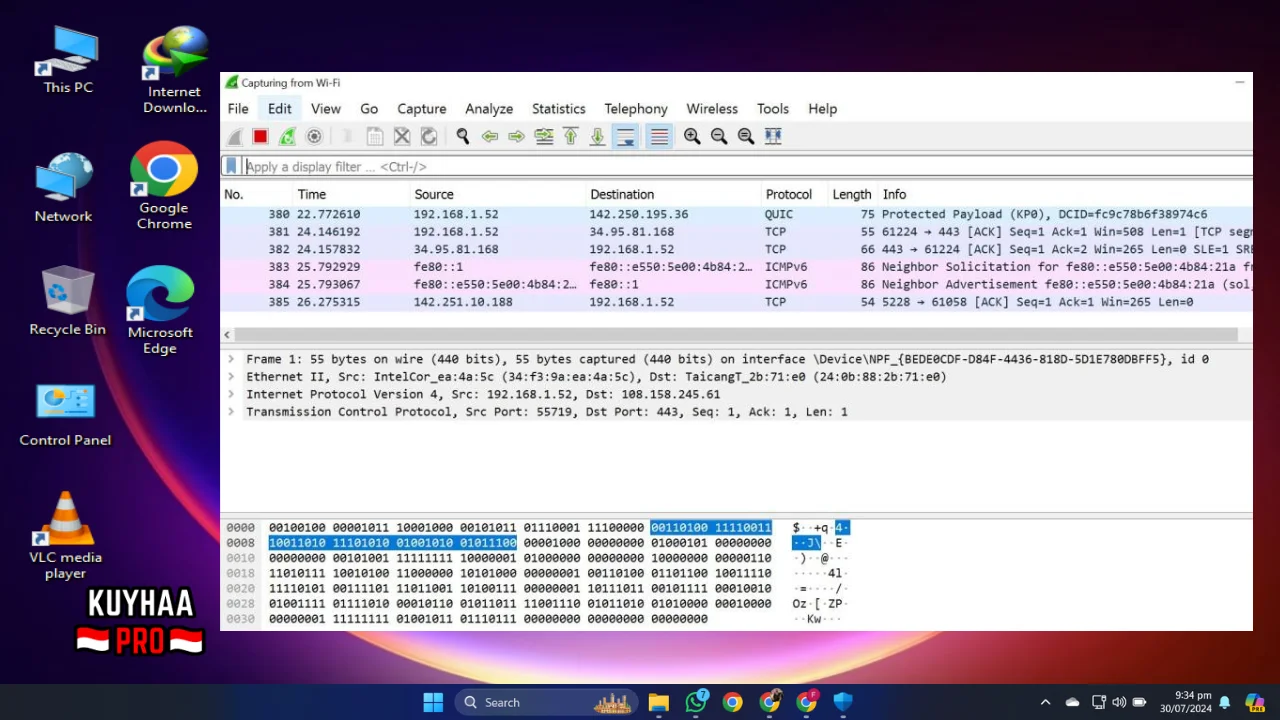The image size is (1280, 720).
Task: Open the Telephony menu
Action: [x=636, y=109]
